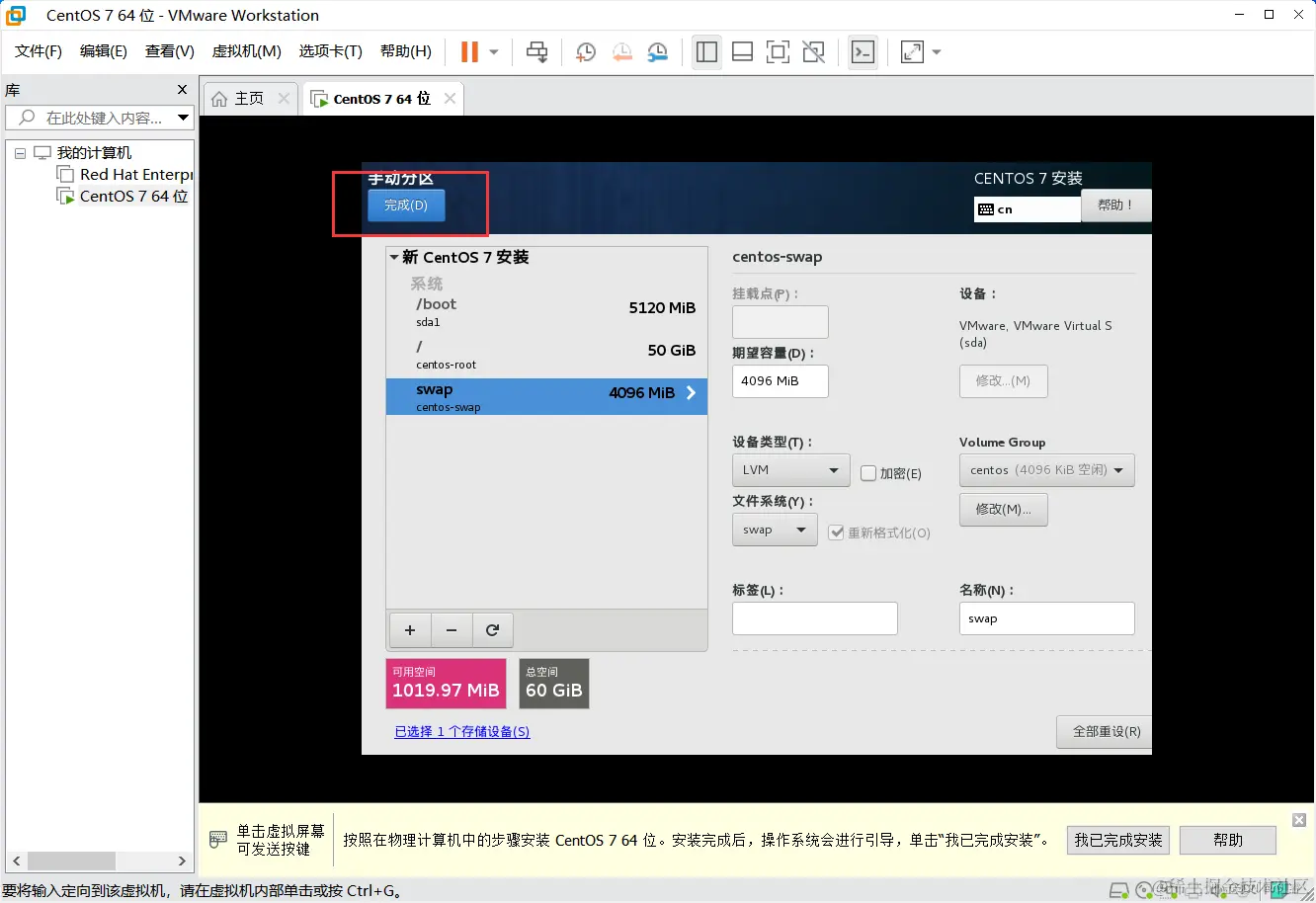Close the CentOS 7 64 位 tab
This screenshot has width=1316, height=903.
tap(451, 99)
